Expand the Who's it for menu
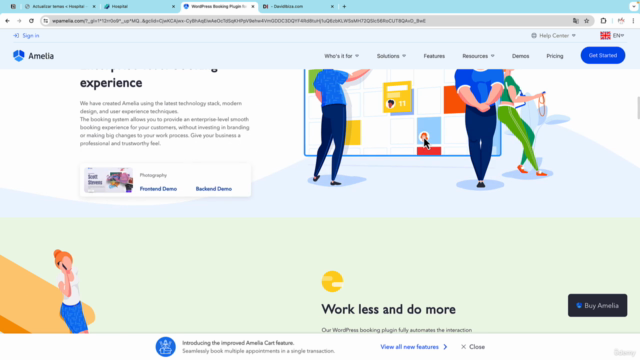The width and height of the screenshot is (640, 360). [341, 56]
